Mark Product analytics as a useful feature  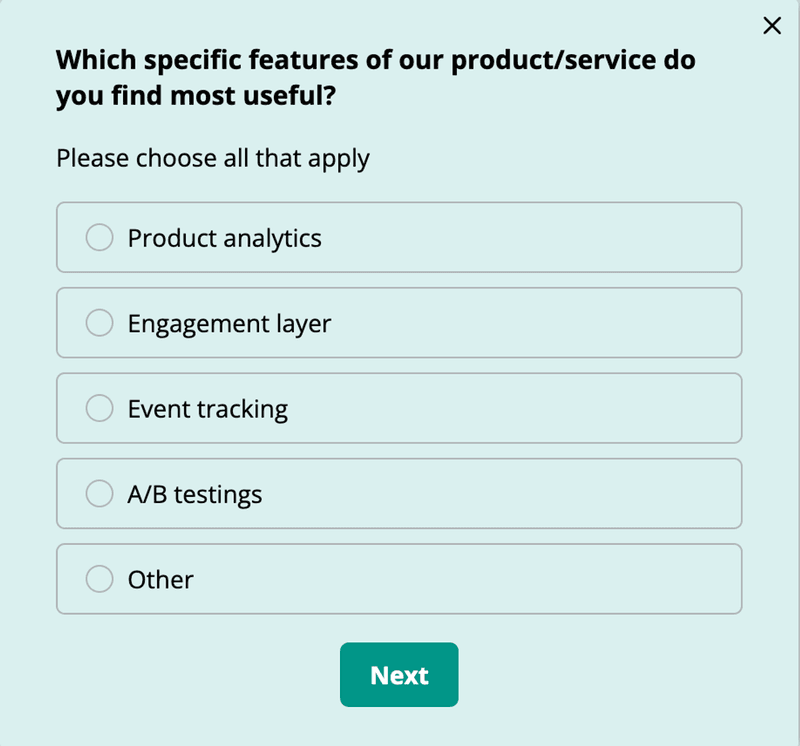click(399, 237)
